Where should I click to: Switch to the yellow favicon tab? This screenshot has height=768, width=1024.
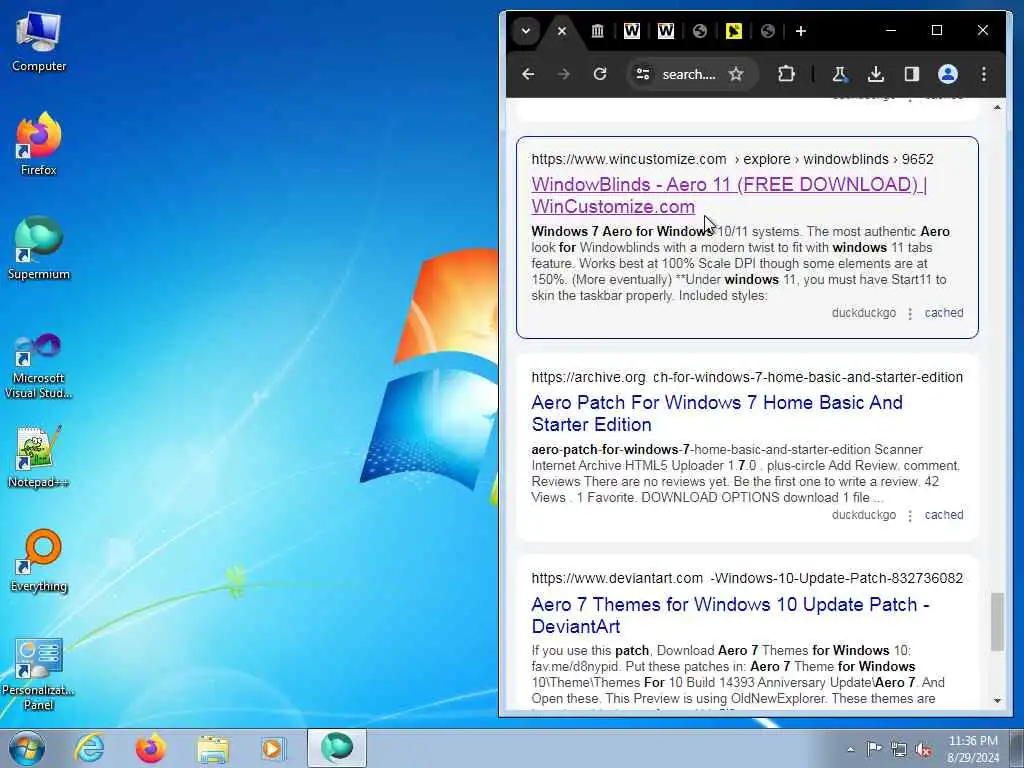733,31
